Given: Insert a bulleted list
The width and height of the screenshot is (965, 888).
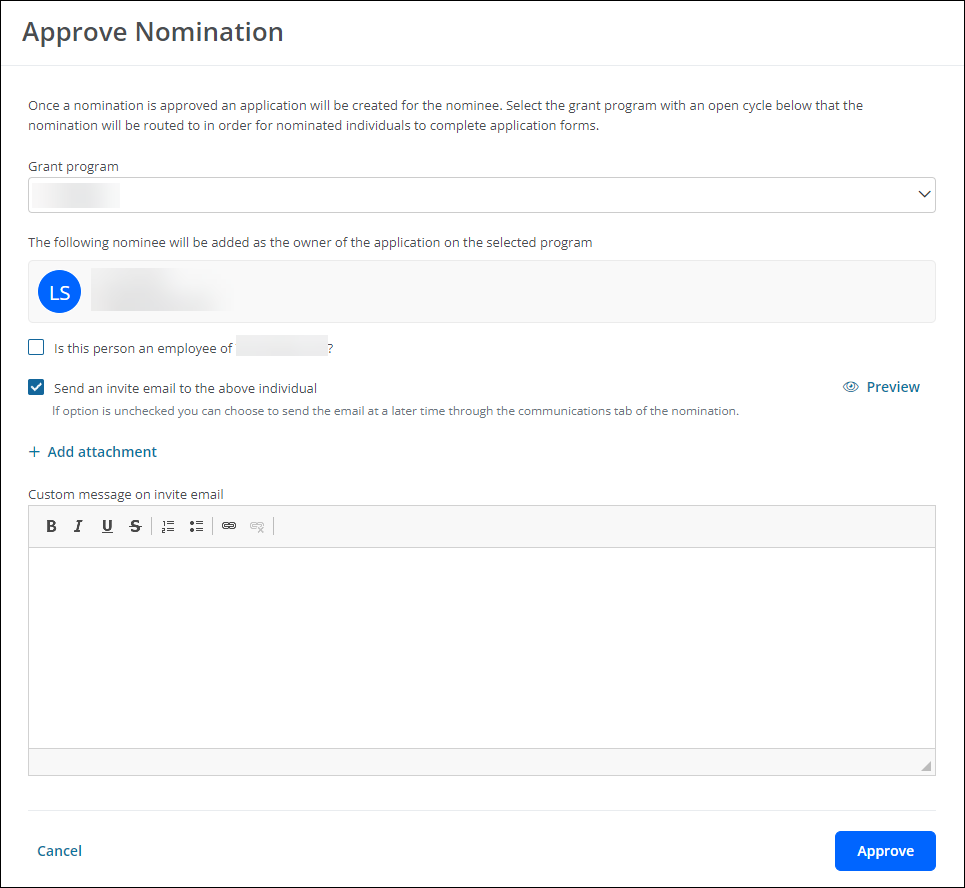Looking at the screenshot, I should [x=196, y=526].
